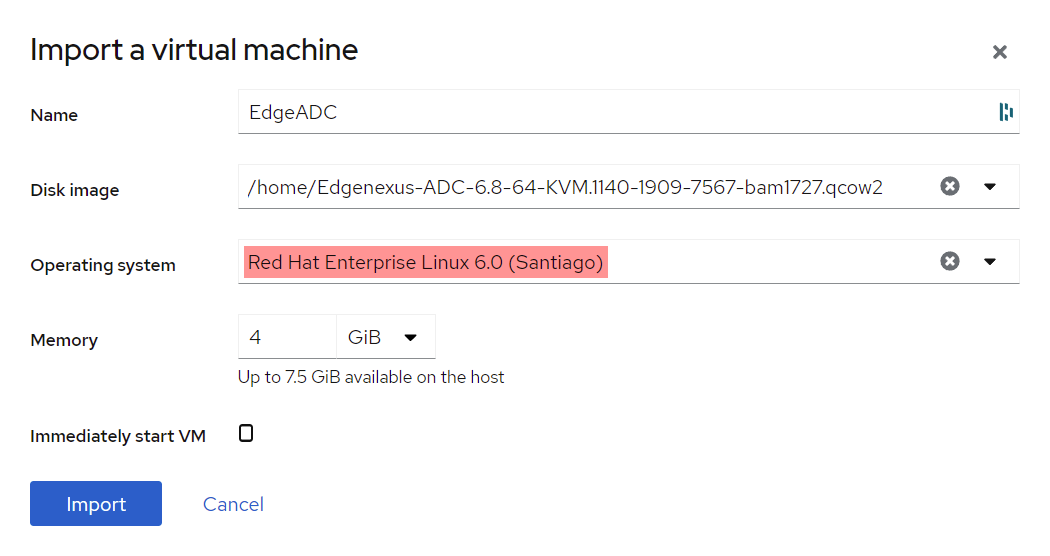Click the Disk image label
Viewport: 1050px width, 556px height.
tap(75, 190)
